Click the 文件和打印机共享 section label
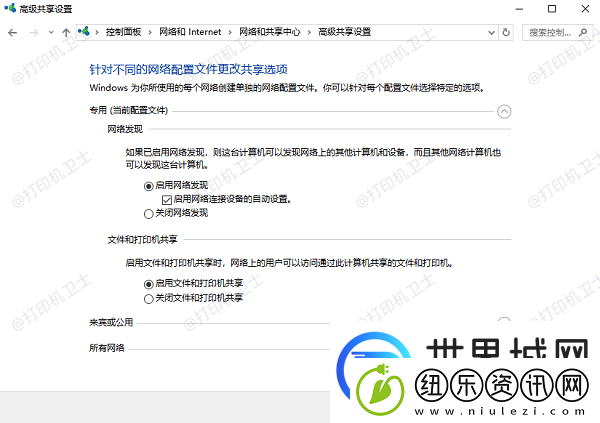 pos(142,240)
